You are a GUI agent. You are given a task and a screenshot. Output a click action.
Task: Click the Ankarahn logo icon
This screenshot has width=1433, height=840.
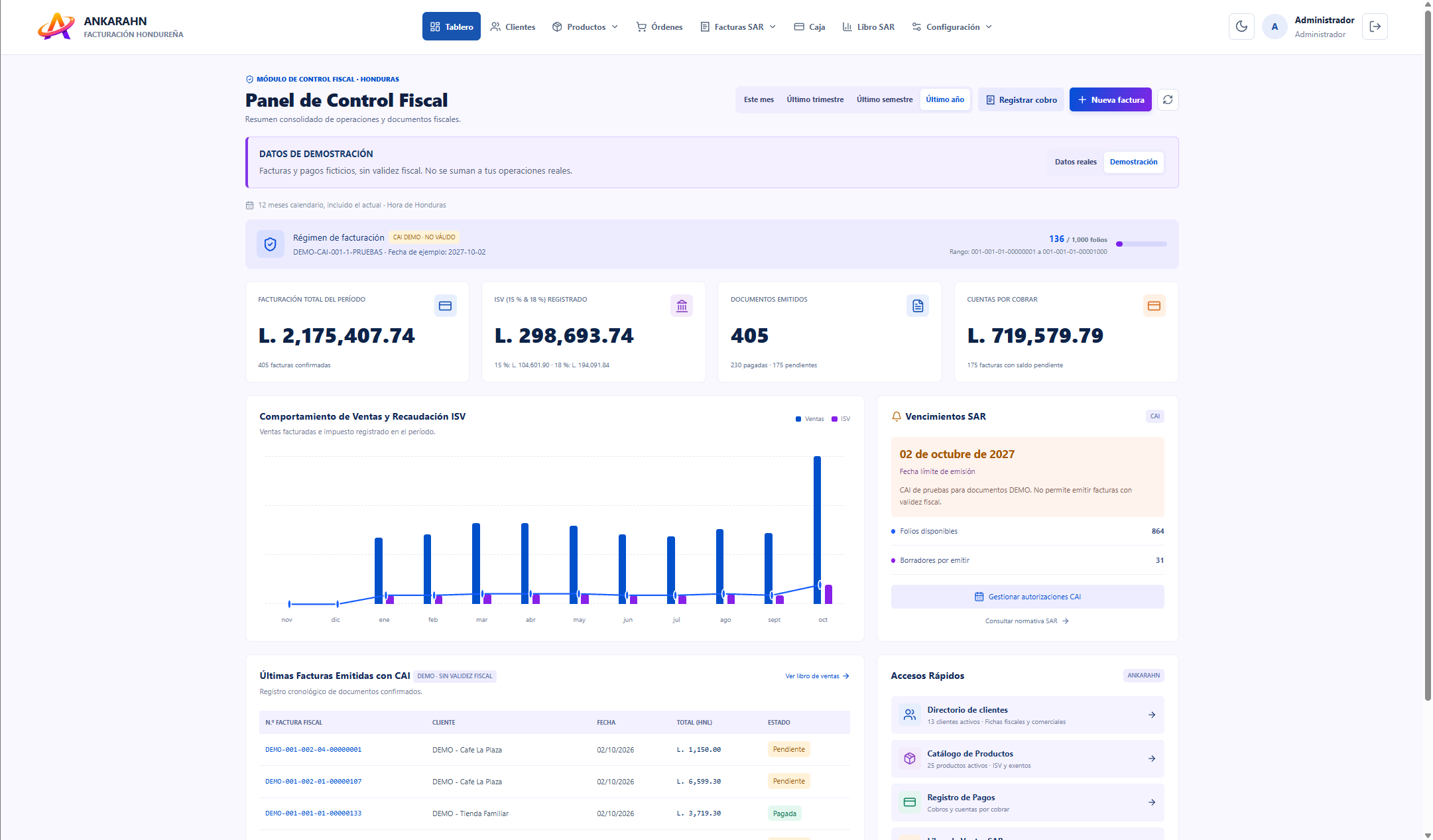point(56,27)
